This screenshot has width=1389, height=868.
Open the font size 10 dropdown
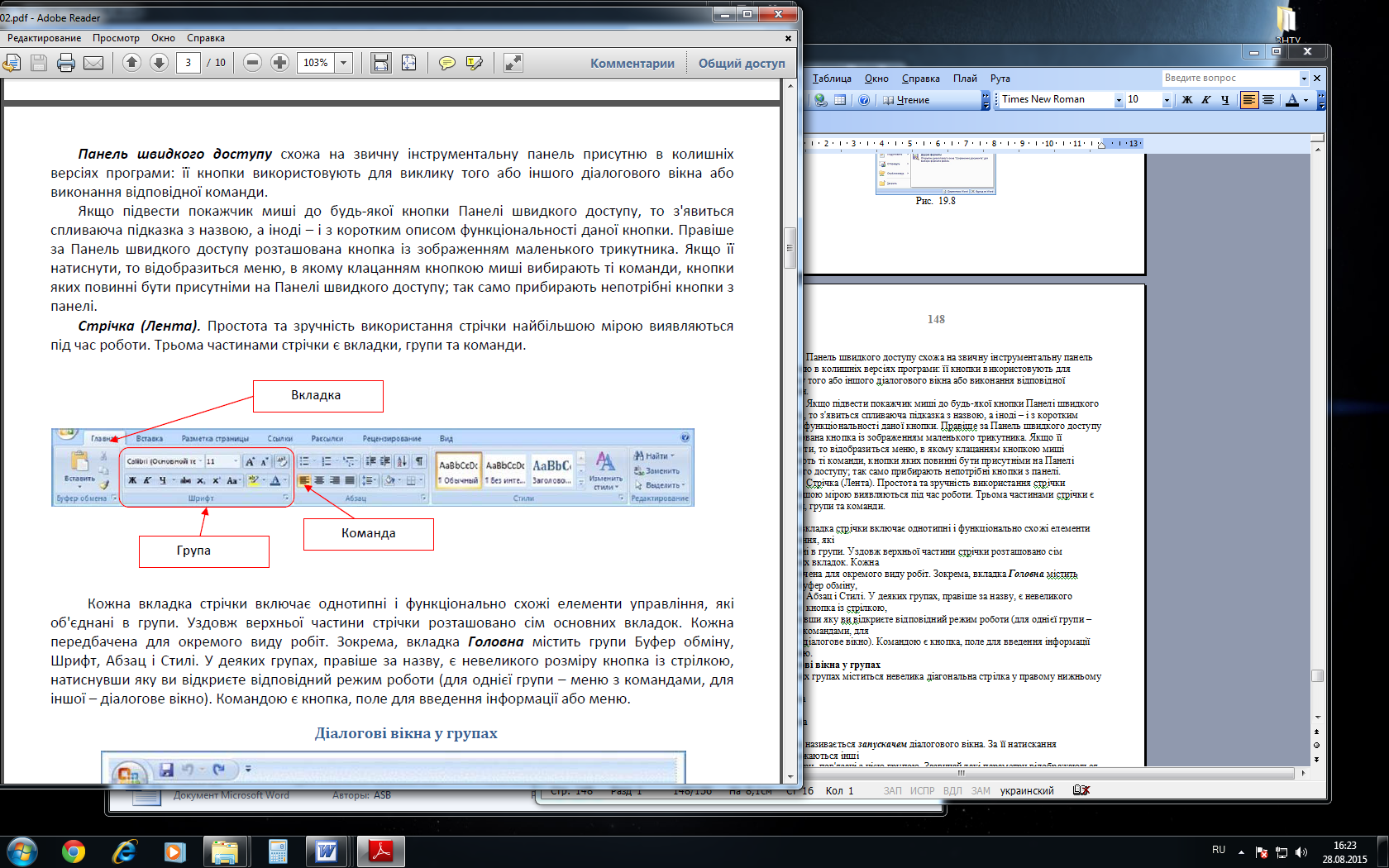click(1167, 100)
